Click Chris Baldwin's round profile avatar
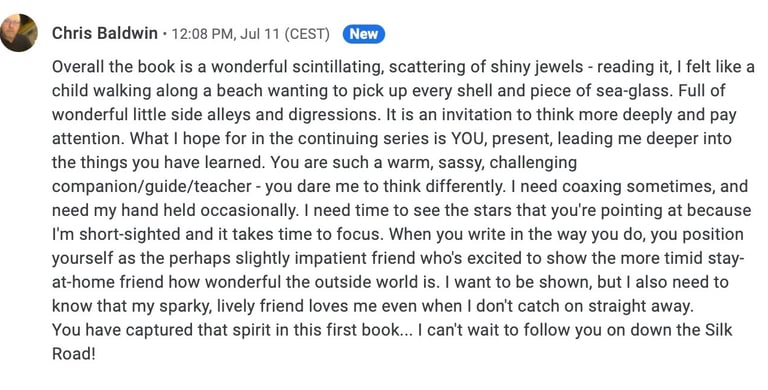The height and width of the screenshot is (390, 768). point(19,33)
